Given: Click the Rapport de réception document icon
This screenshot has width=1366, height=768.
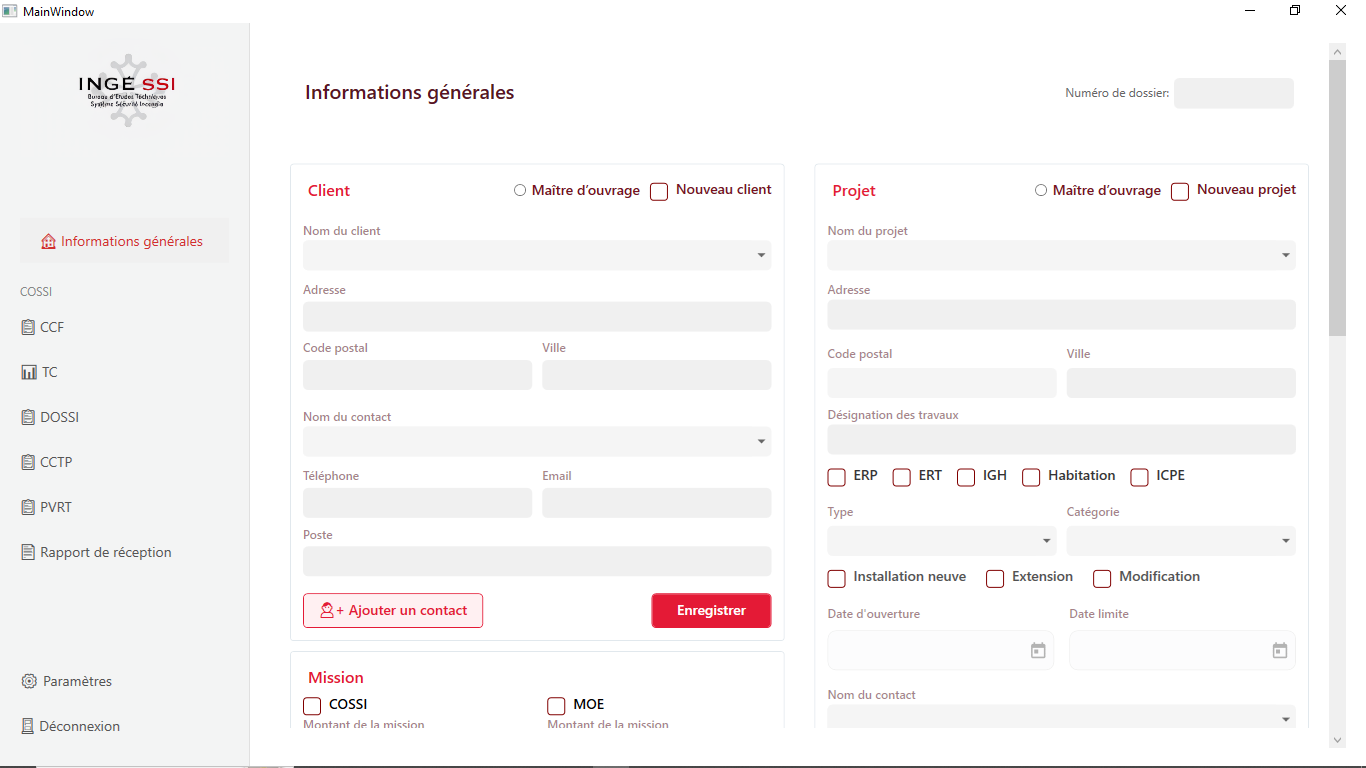Looking at the screenshot, I should (28, 552).
